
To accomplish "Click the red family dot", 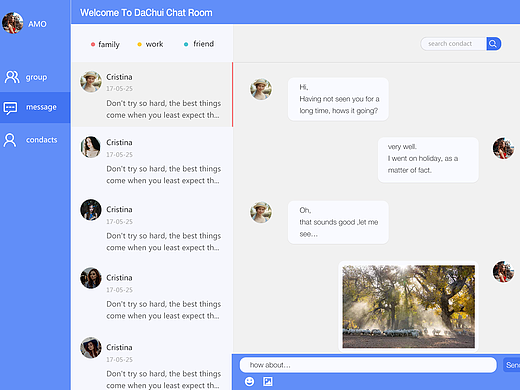I will pyautogui.click(x=93, y=44).
